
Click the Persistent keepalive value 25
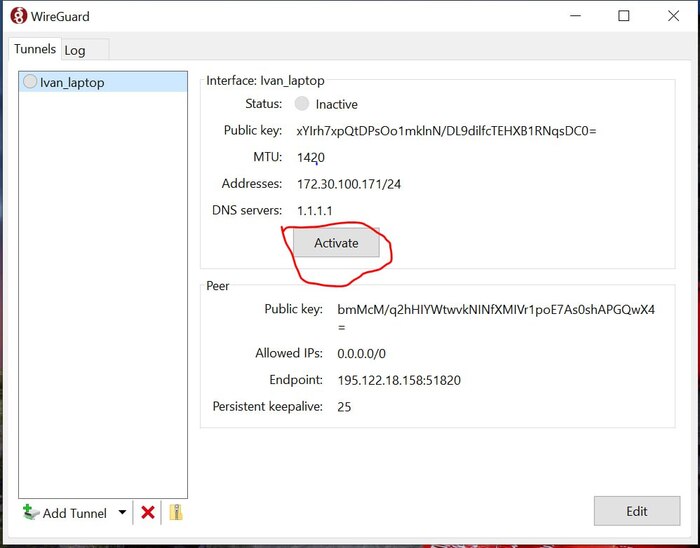coord(344,407)
